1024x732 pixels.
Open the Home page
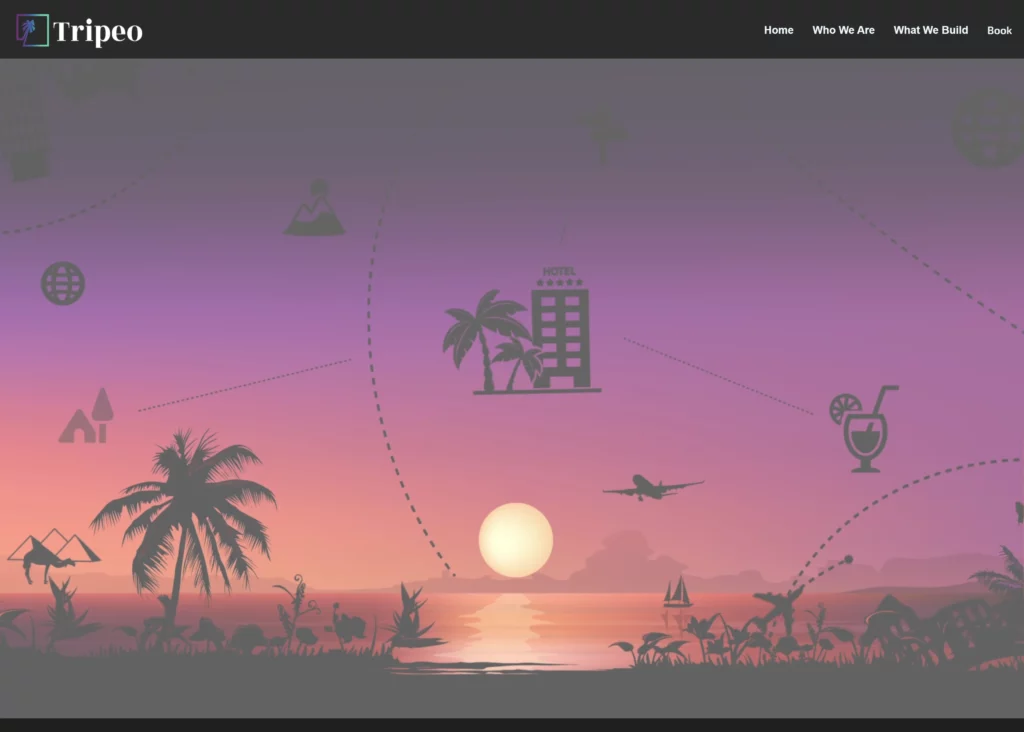pos(778,31)
